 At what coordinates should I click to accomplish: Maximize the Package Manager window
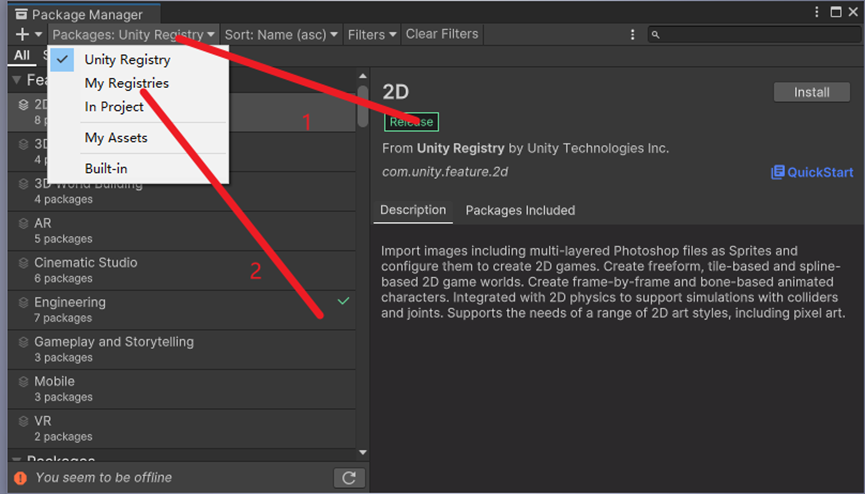pos(836,12)
